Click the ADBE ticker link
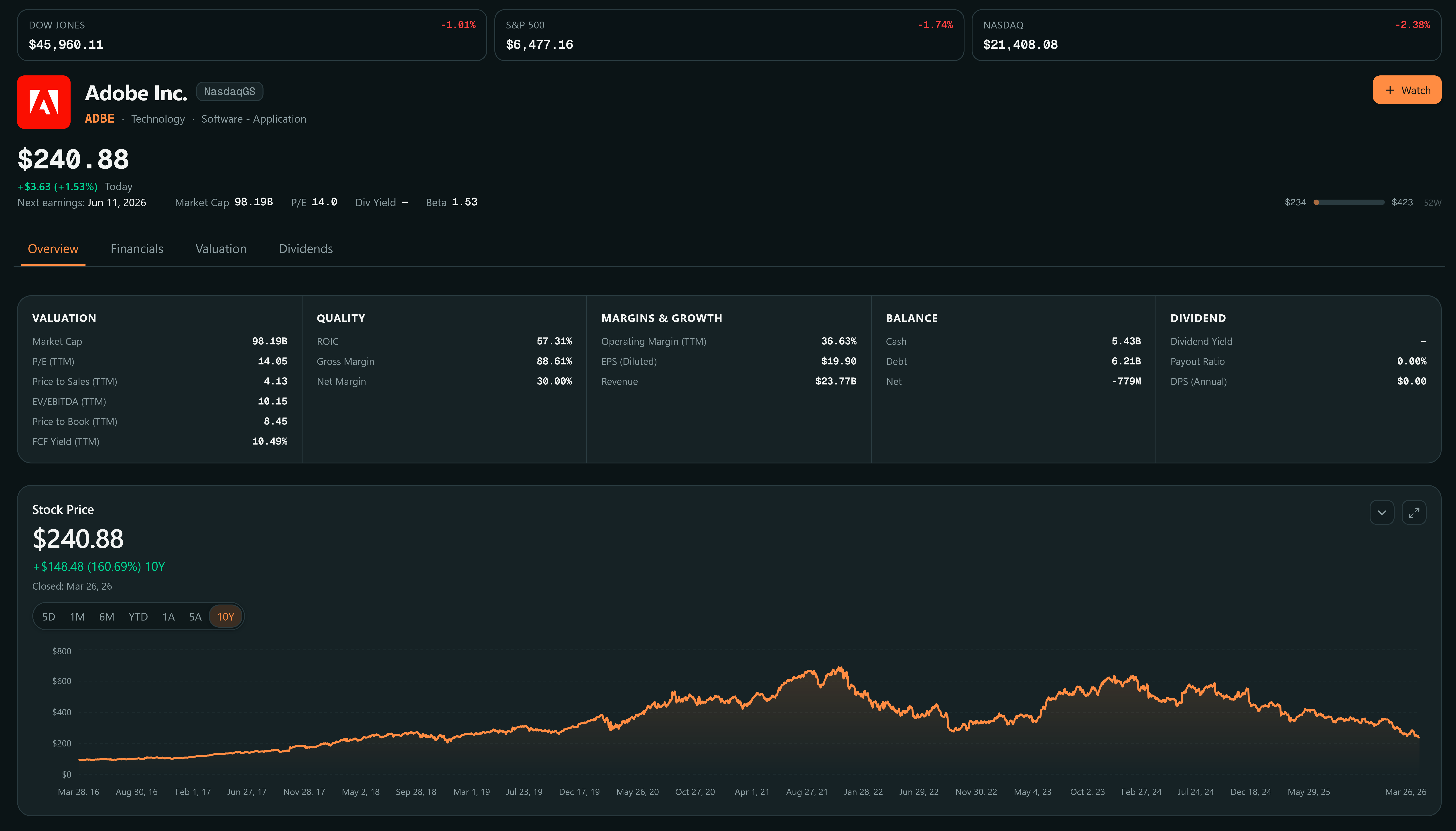 [99, 119]
